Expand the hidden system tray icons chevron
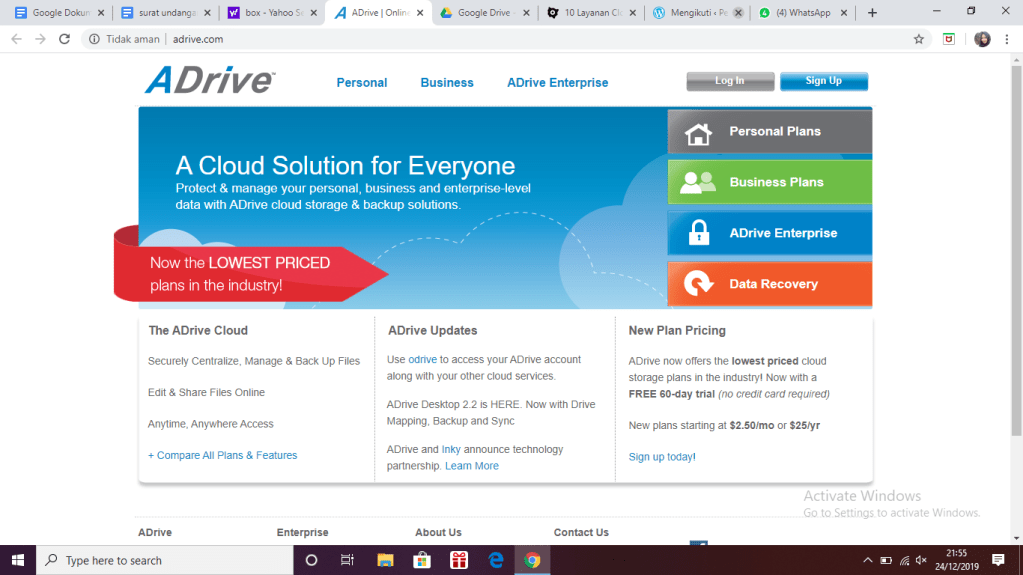 point(866,560)
